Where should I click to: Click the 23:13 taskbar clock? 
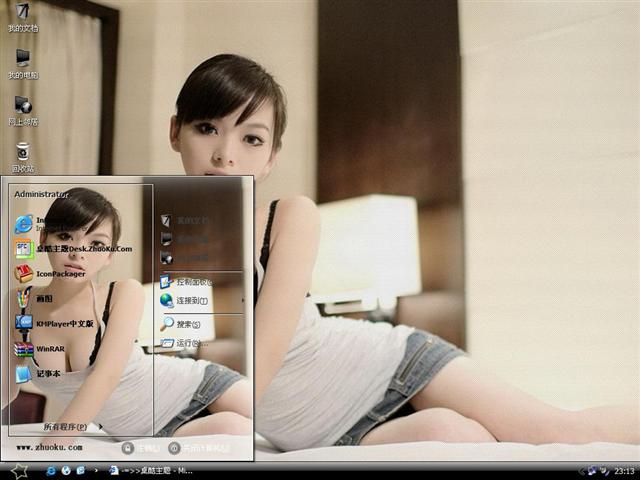click(624, 471)
